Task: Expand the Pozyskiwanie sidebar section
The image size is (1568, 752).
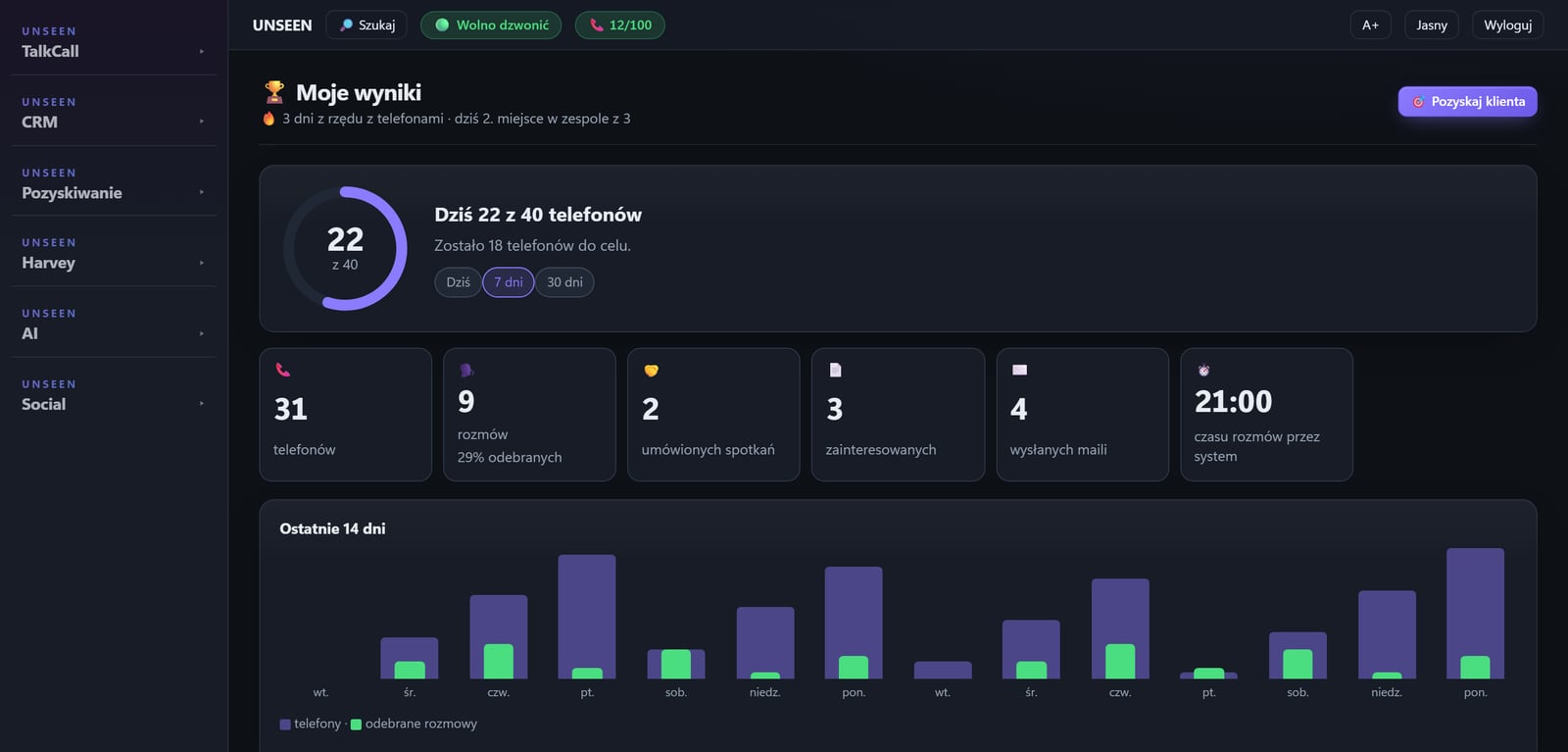Action: tap(114, 182)
